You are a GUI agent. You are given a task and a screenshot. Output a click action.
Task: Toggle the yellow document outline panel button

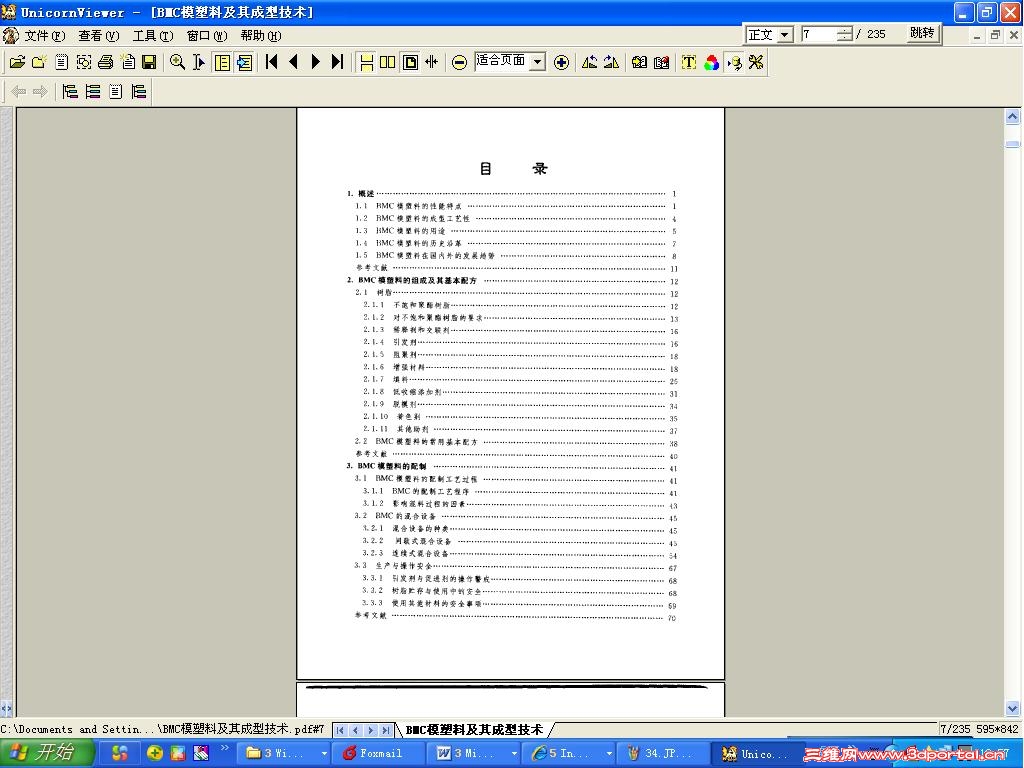222,62
